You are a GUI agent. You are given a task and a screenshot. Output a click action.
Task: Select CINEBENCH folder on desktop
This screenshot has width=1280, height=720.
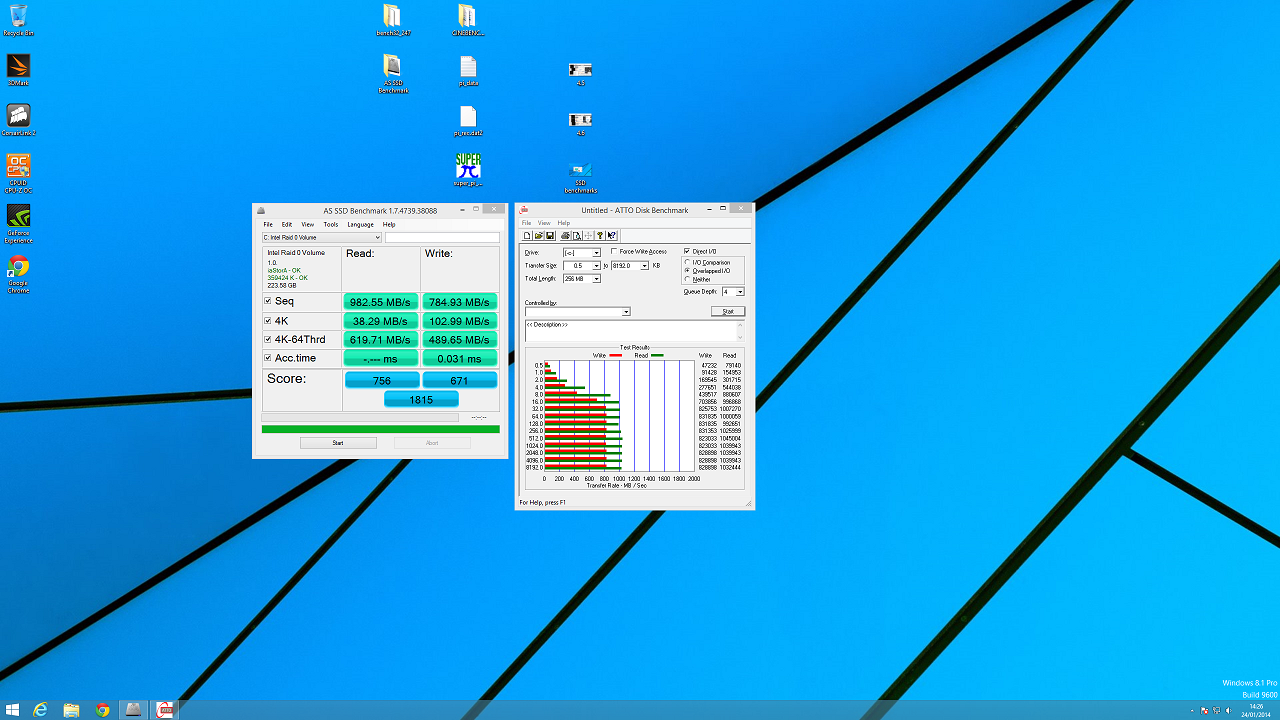pyautogui.click(x=467, y=20)
